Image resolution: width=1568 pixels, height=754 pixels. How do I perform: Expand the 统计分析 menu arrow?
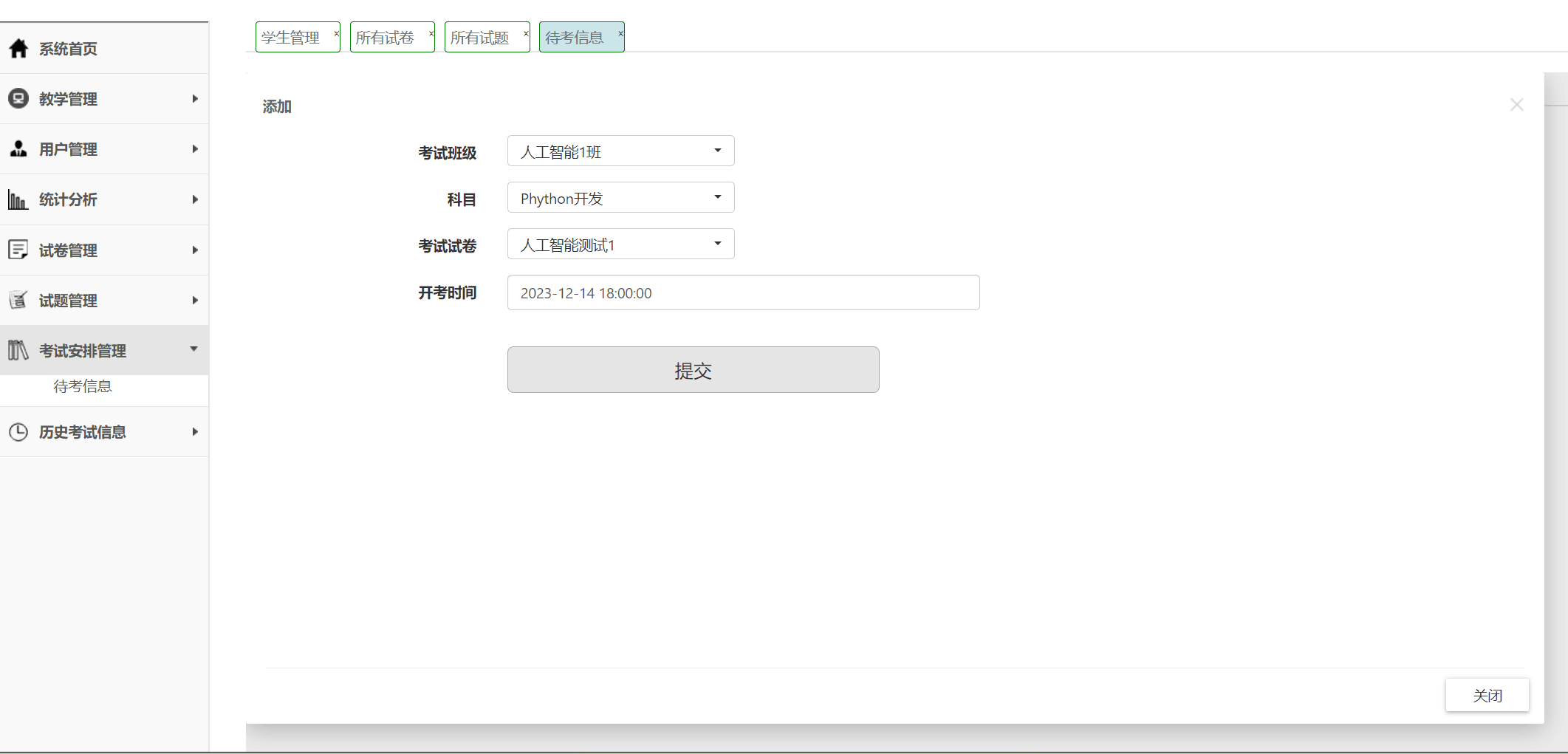click(x=195, y=199)
